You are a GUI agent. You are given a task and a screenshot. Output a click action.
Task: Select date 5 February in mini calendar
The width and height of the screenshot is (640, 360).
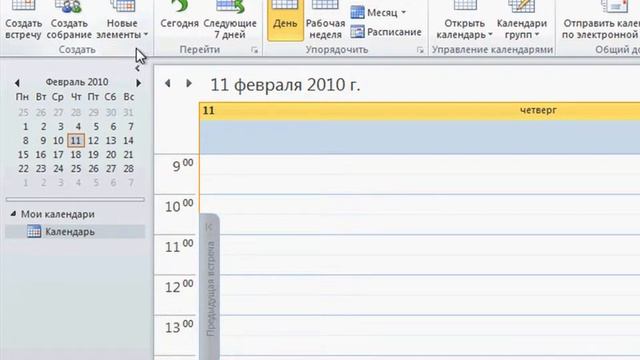(96, 127)
